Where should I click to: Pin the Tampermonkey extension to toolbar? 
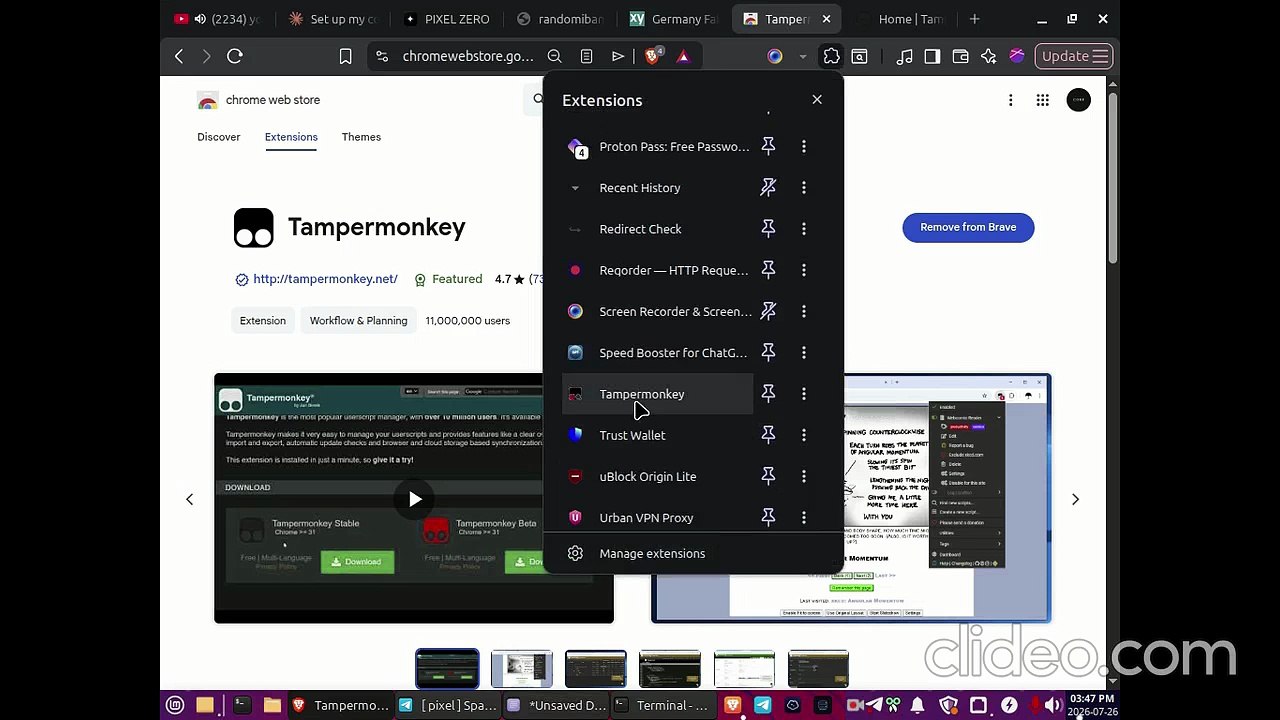(x=768, y=394)
